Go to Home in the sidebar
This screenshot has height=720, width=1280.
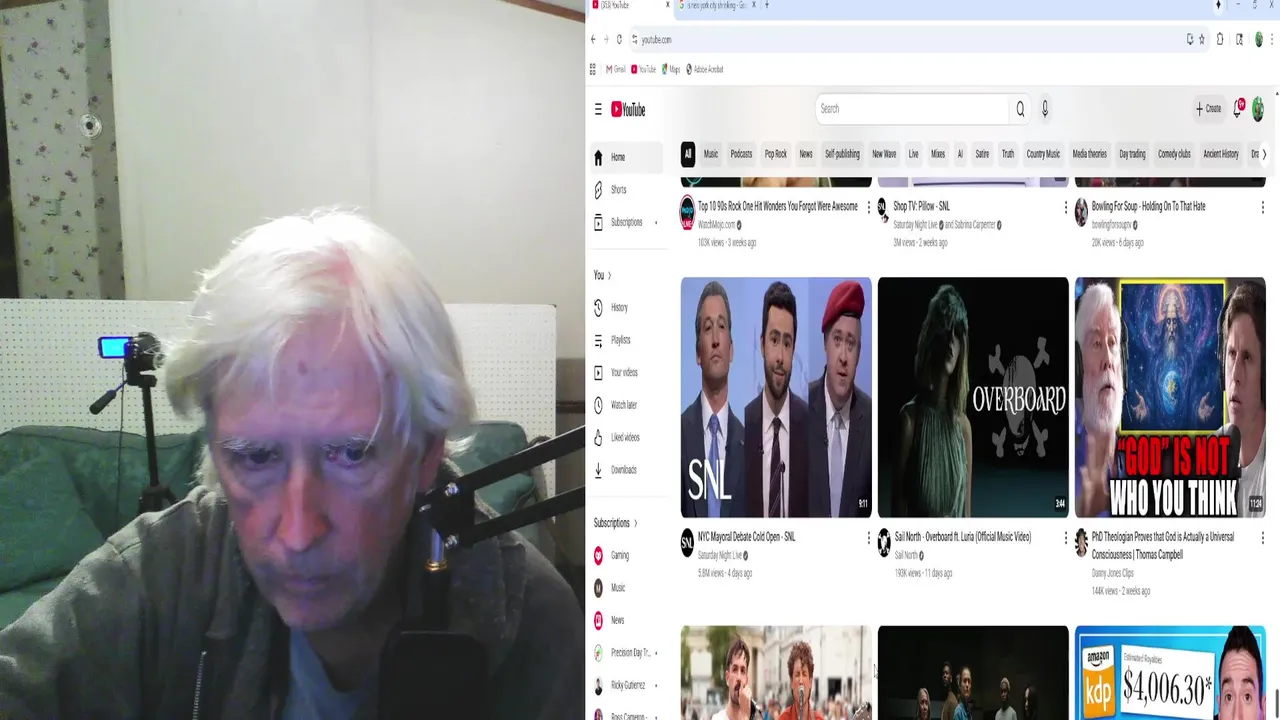pos(626,157)
